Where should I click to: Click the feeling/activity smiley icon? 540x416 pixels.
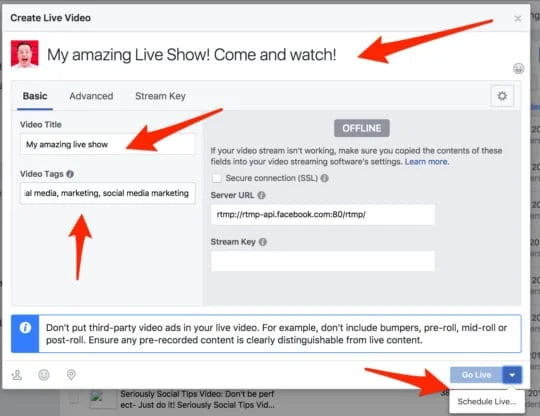click(x=44, y=375)
